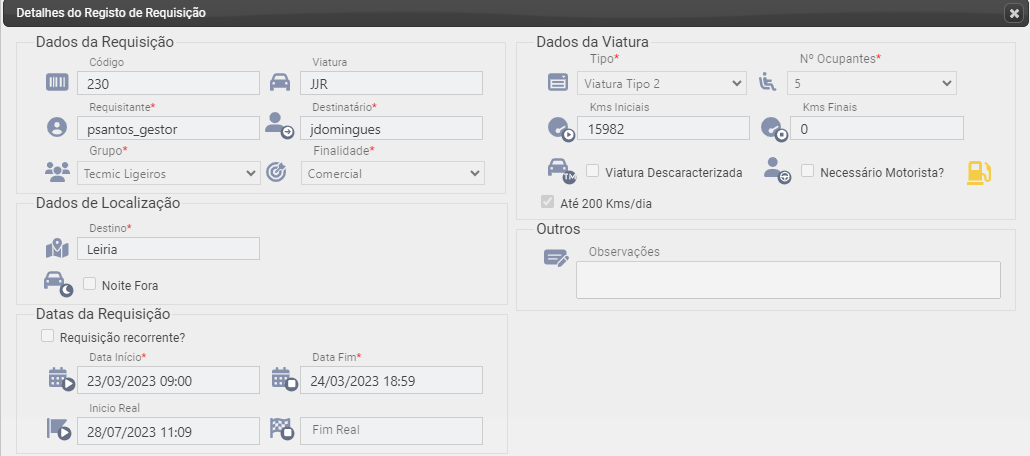Click the seat icon for Nº Ocupantes
The height and width of the screenshot is (456, 1030).
point(768,83)
